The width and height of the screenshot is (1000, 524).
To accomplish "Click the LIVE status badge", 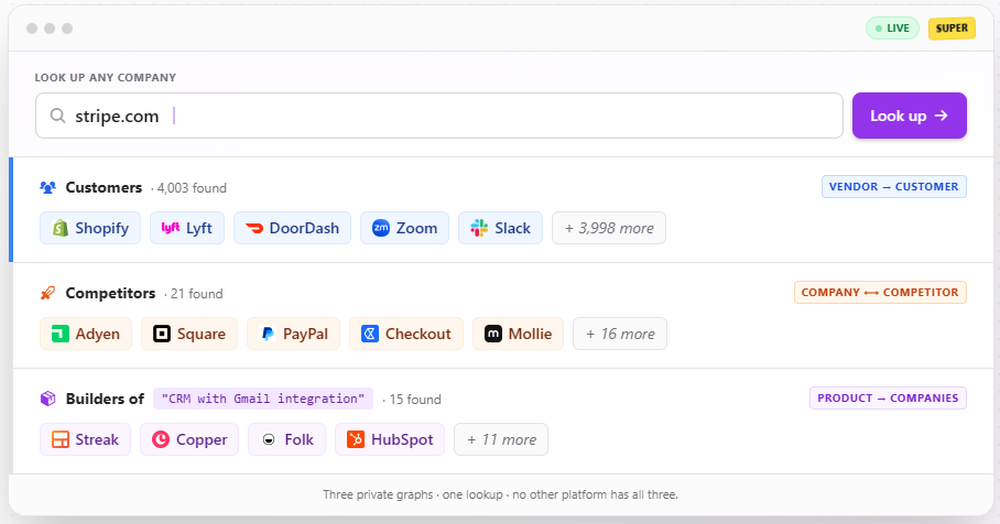I will coord(892,28).
